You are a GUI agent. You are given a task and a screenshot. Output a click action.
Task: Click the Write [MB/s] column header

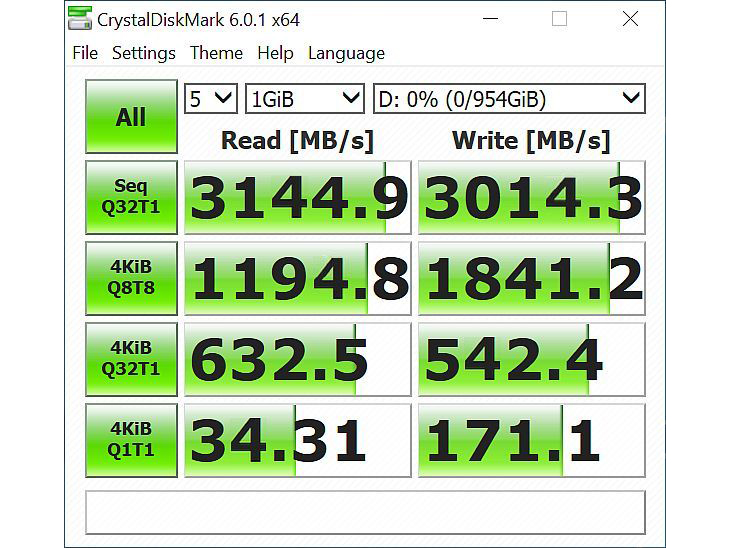[x=531, y=141]
